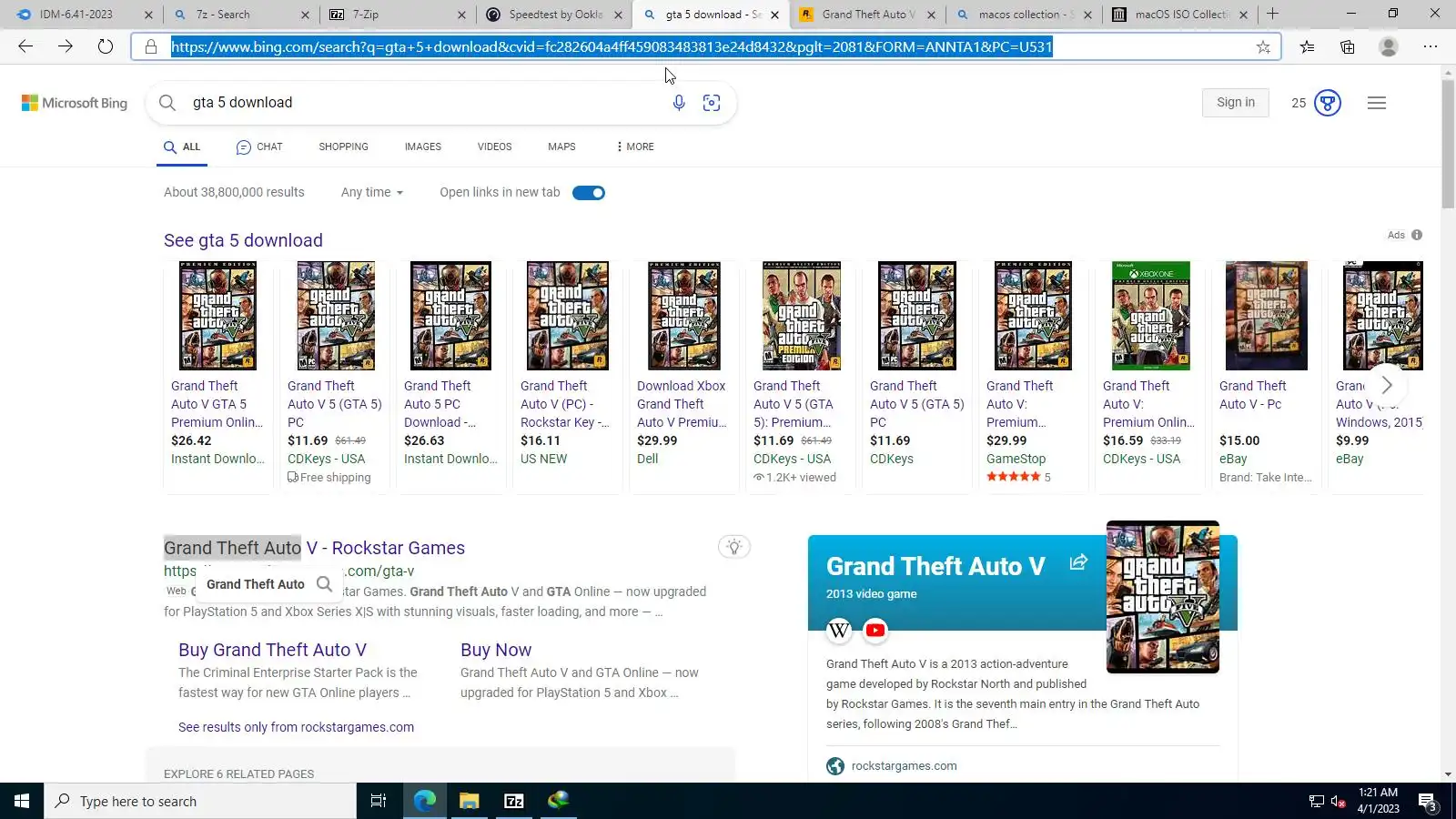Image resolution: width=1456 pixels, height=819 pixels.
Task: Open Microsoft Rewards medal icon
Action: coord(1328,103)
